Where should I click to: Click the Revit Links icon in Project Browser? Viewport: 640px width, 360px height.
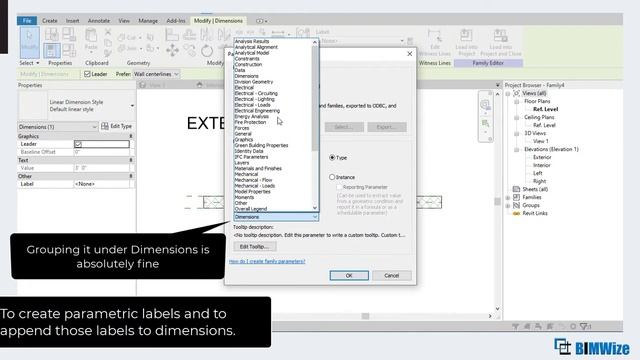[x=516, y=213]
